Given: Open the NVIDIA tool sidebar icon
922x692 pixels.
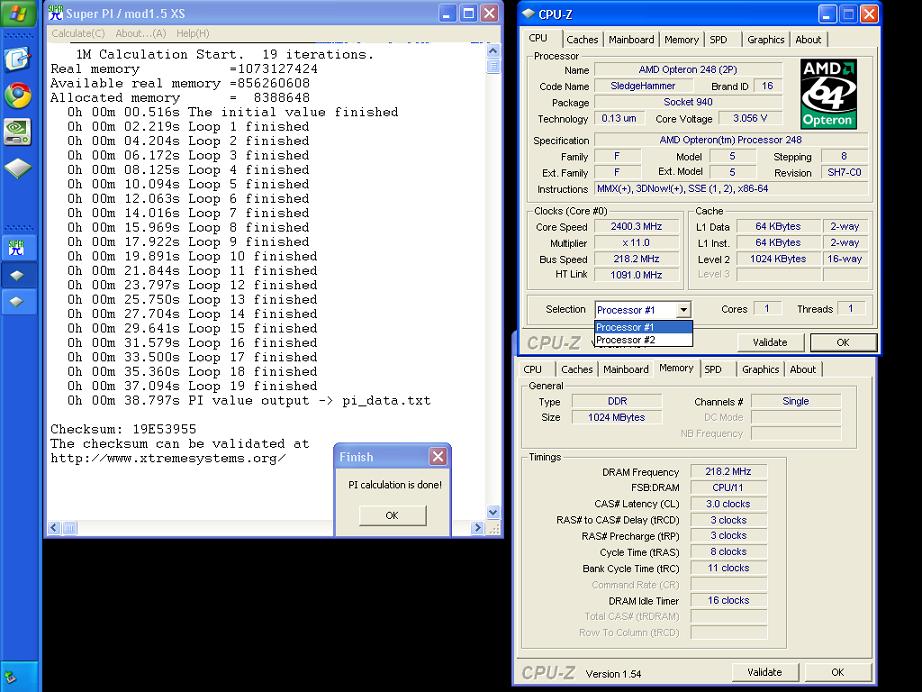Looking at the screenshot, I should tap(18, 132).
